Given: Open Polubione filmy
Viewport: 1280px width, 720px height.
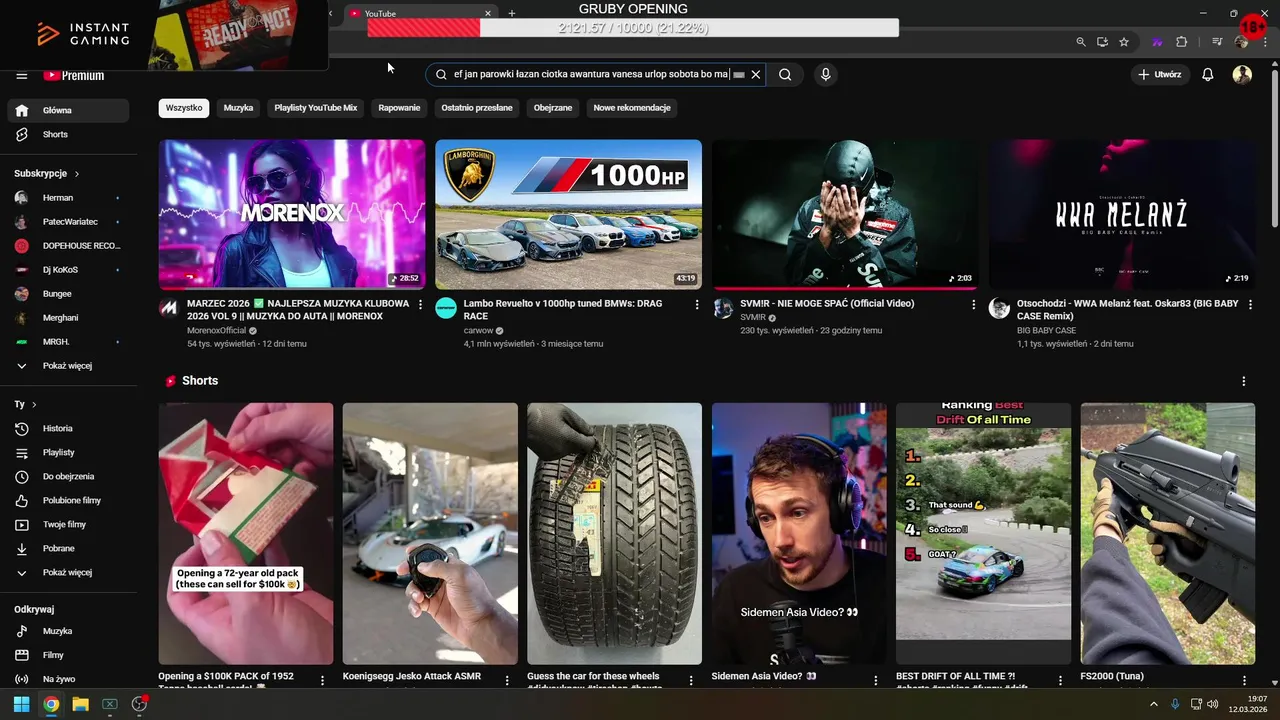Looking at the screenshot, I should 68,500.
